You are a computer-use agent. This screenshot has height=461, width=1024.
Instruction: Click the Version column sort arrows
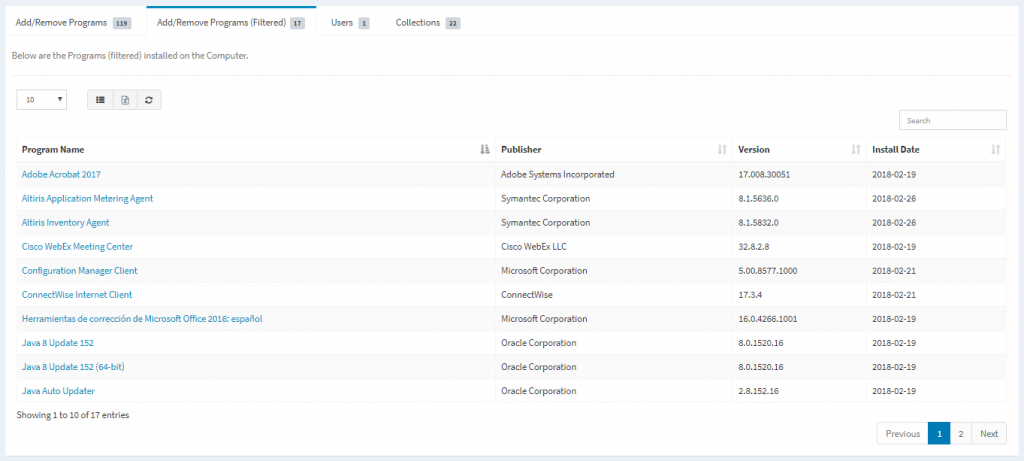pyautogui.click(x=855, y=150)
